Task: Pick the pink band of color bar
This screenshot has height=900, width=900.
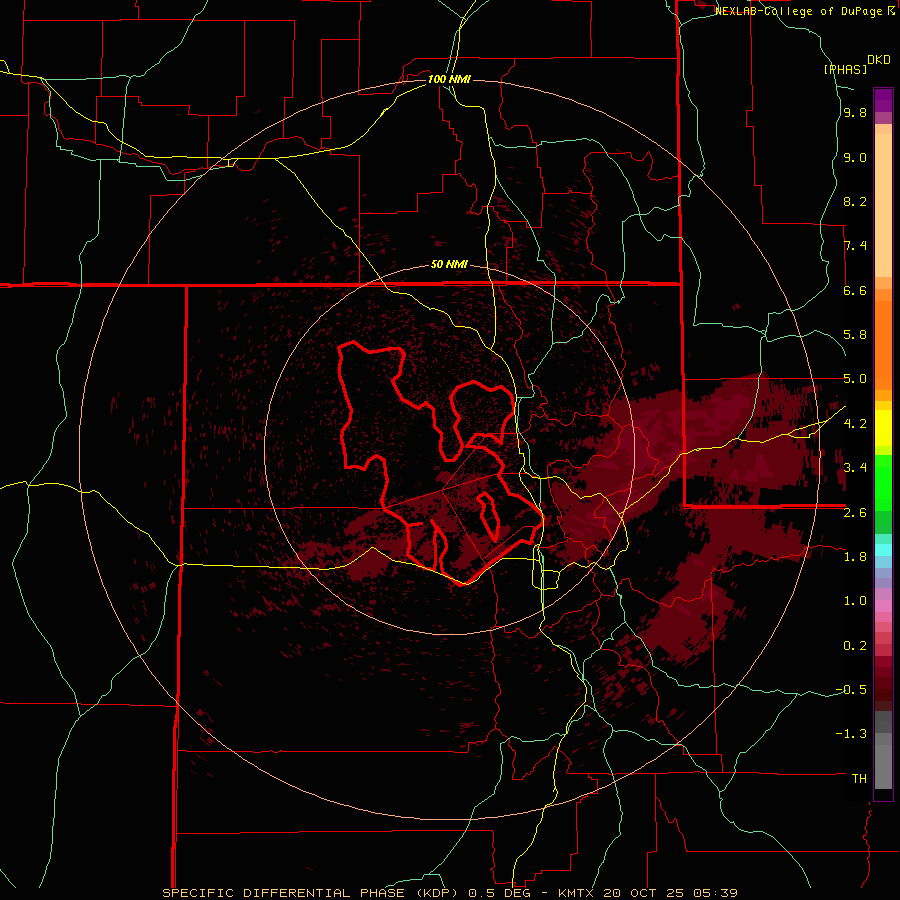Action: coord(883,606)
